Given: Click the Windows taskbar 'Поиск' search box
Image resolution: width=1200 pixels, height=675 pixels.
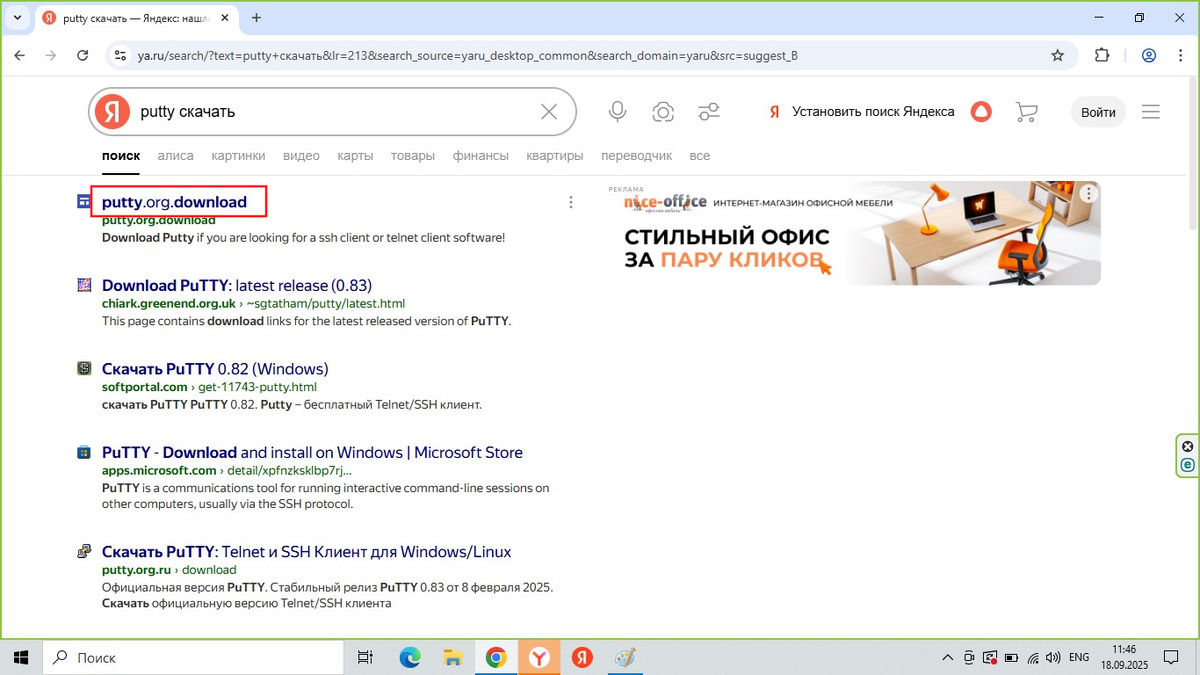Looking at the screenshot, I should tap(193, 657).
